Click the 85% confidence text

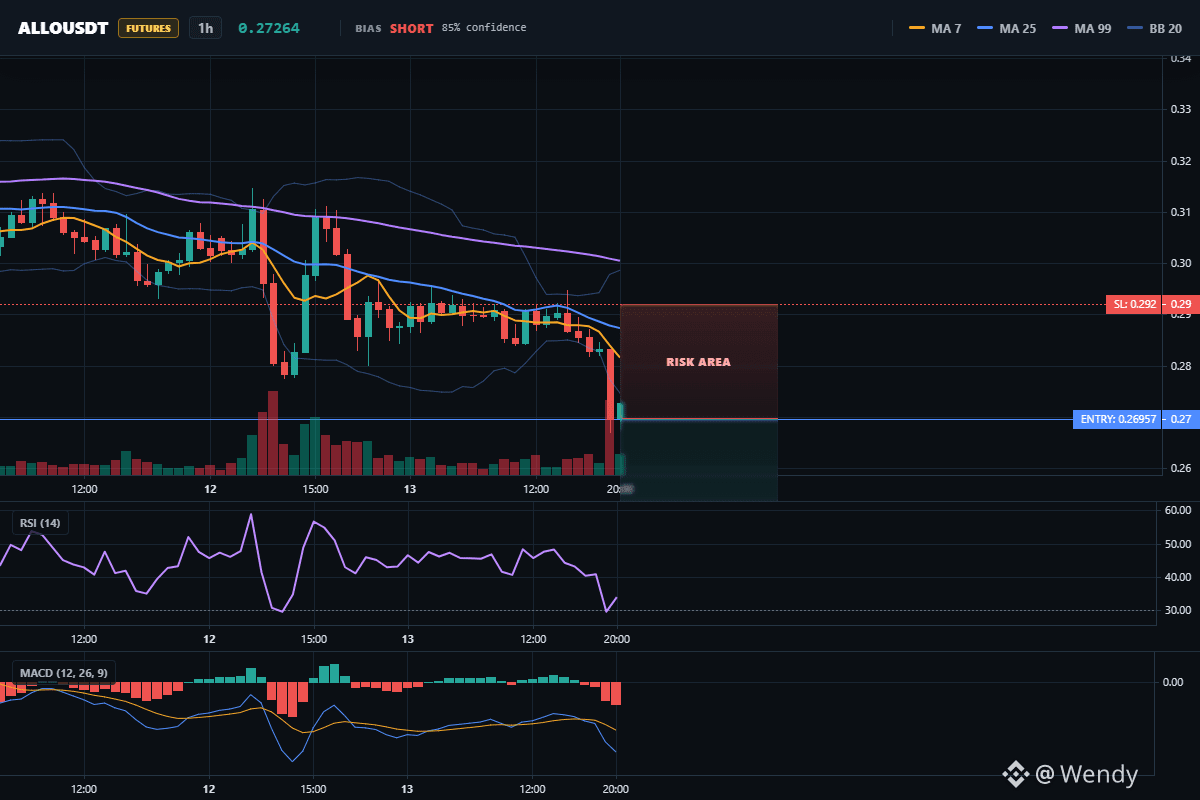coord(484,28)
